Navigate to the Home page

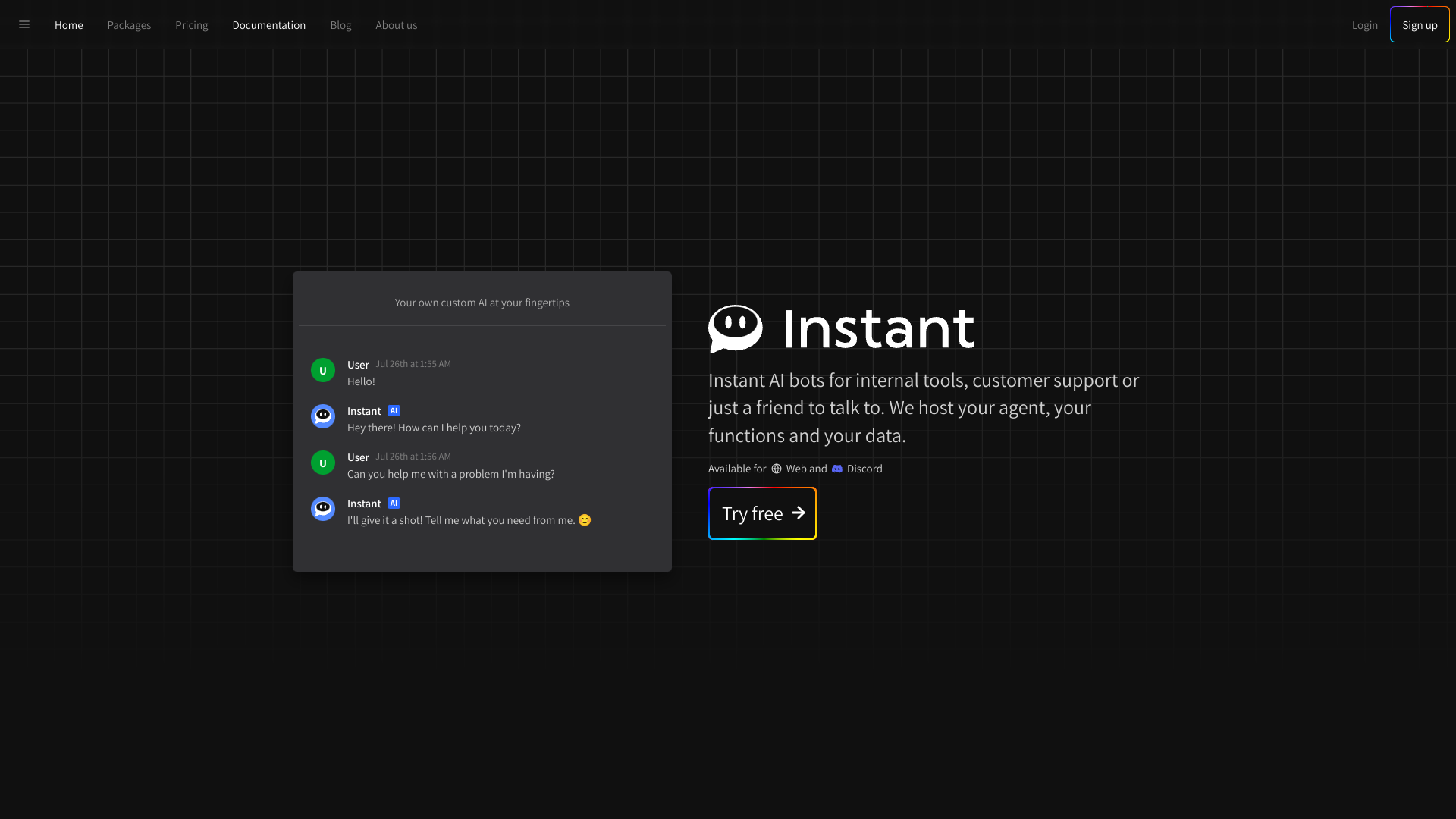(x=68, y=24)
